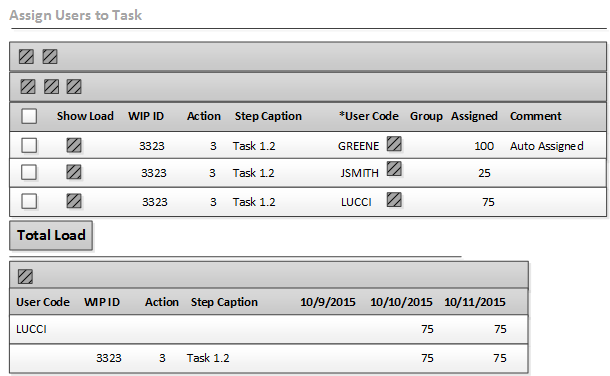Click Show Load icon for GREENE row

coord(74,146)
